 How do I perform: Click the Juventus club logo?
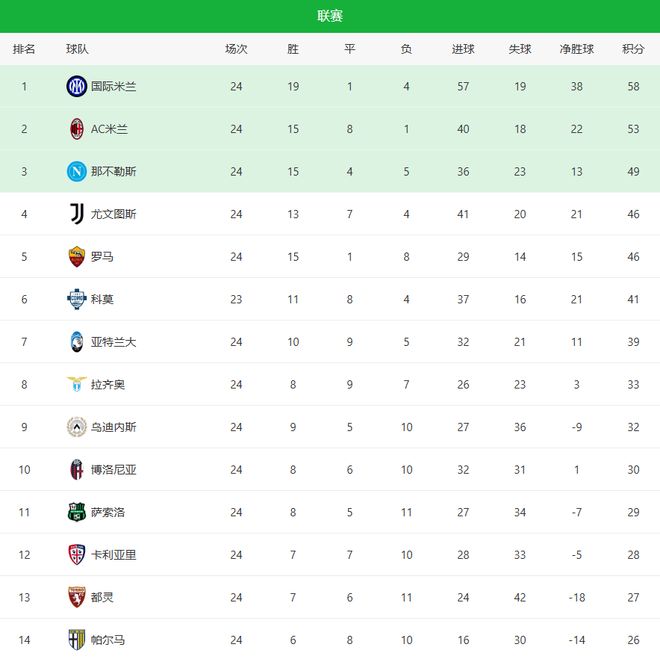point(77,214)
